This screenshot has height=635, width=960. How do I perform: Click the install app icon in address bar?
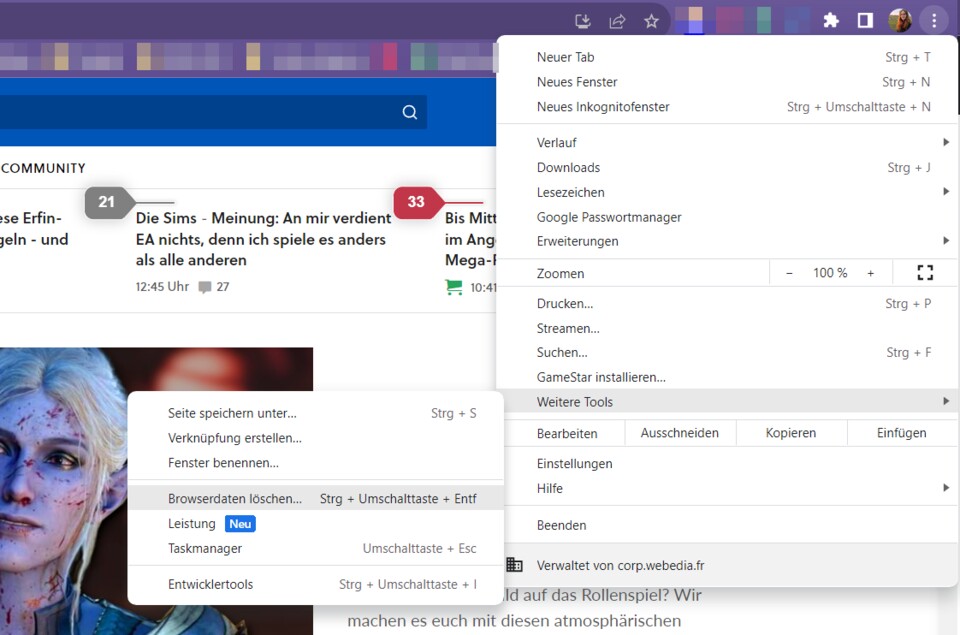coord(583,21)
